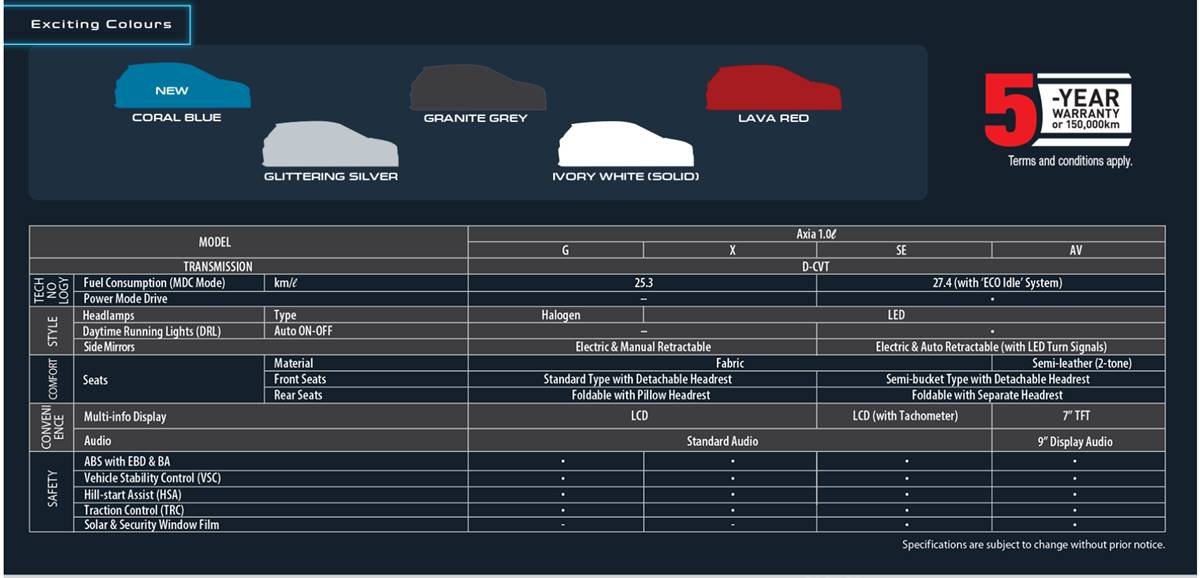Click the 'COMFORT' category label
Screen dimensions: 1200x578
click(52, 380)
